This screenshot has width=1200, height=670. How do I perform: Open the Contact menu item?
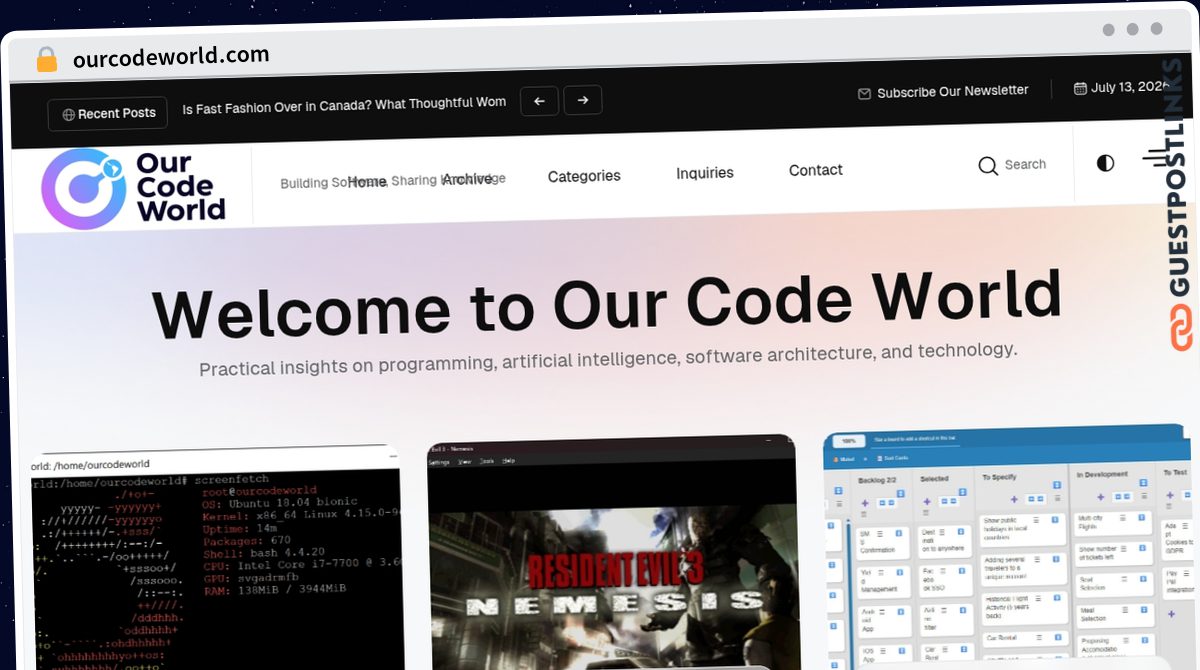[x=816, y=170]
